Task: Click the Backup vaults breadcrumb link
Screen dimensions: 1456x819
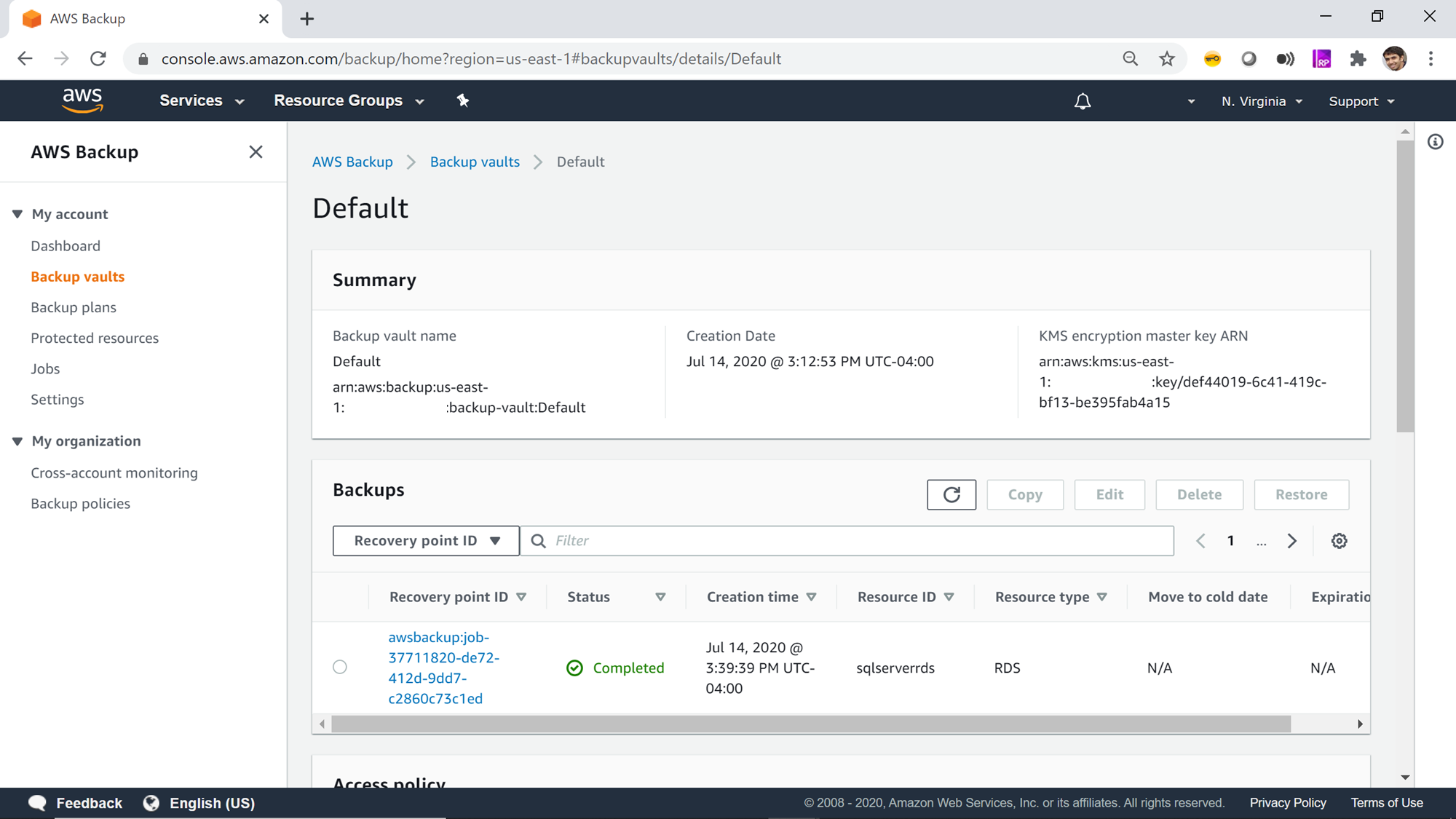Action: pos(475,162)
